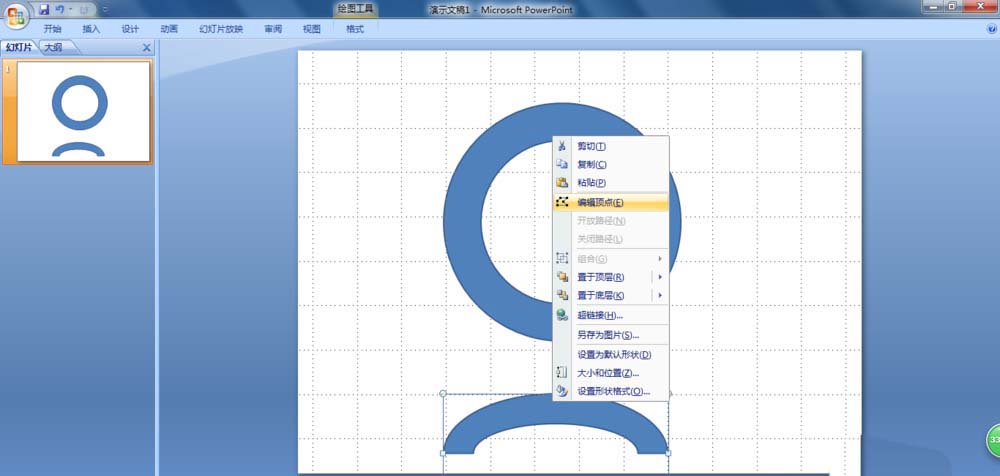Close the slides pane with the X
Viewport: 1000px width, 476px height.
[x=147, y=47]
